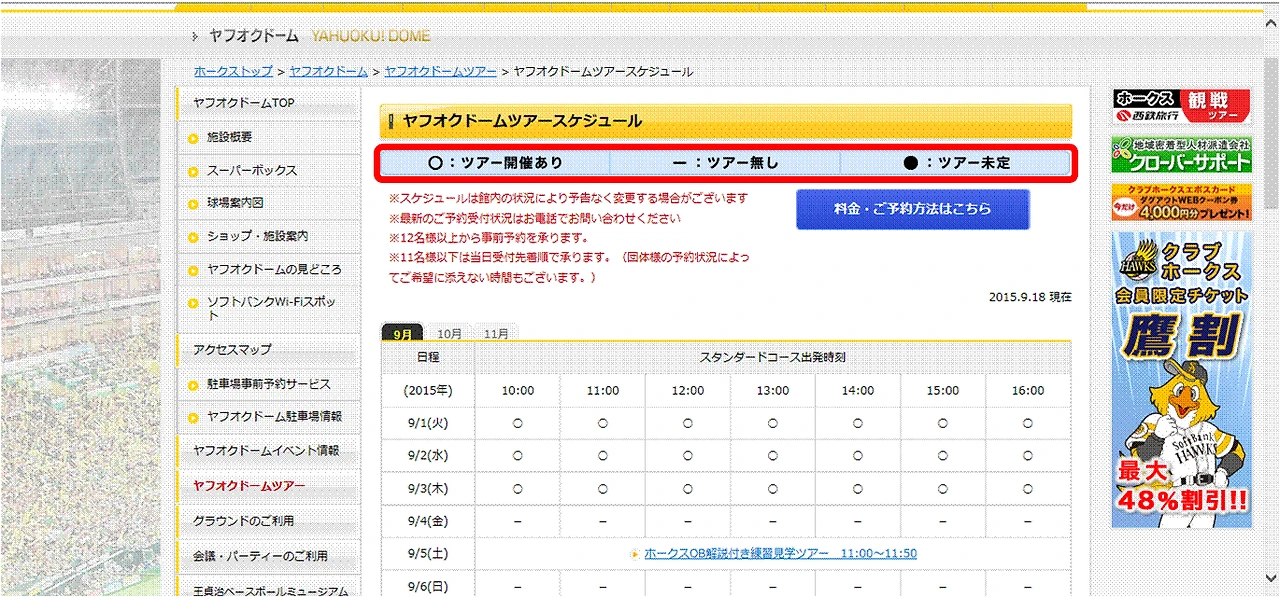The width and height of the screenshot is (1280, 597).
Task: Switch to the 10月 tab
Action: click(x=449, y=333)
